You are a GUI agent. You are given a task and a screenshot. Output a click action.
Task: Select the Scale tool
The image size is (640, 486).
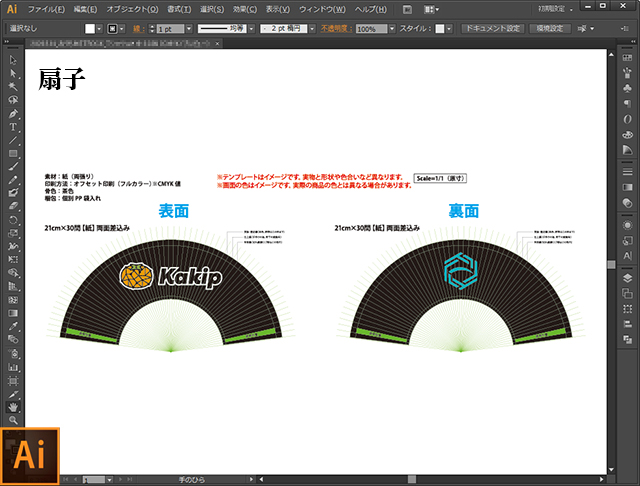(13, 233)
